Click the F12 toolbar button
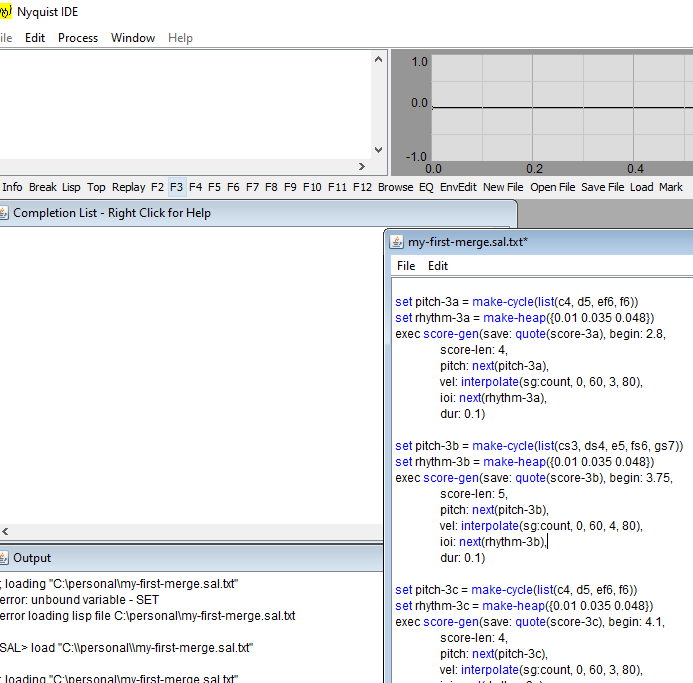The image size is (693, 683). [362, 187]
